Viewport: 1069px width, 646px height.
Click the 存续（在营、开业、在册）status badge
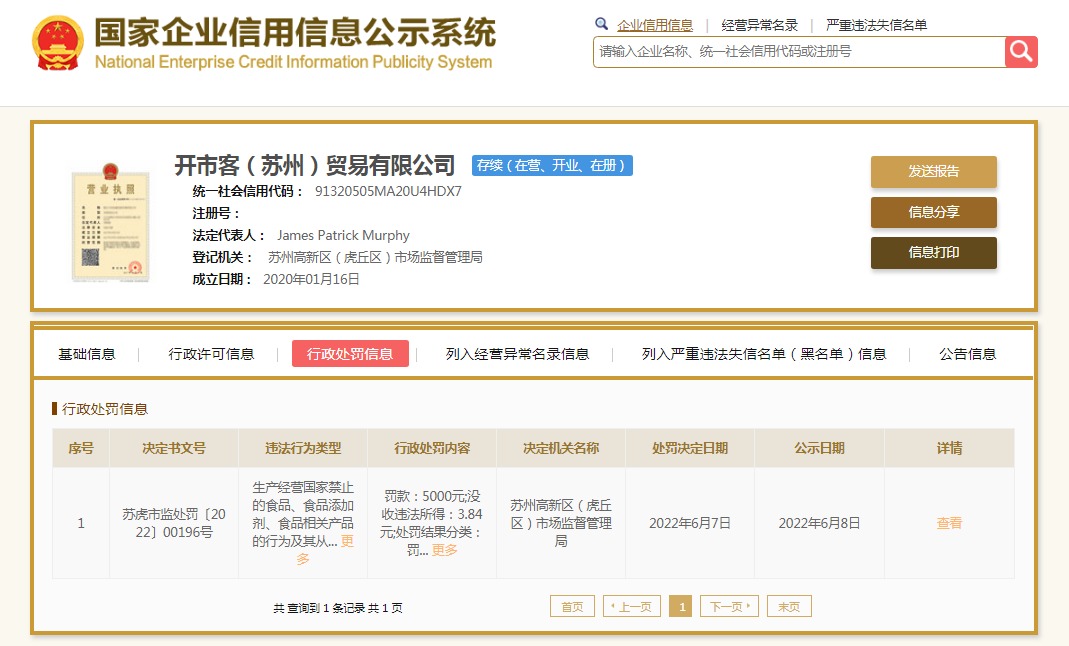point(552,166)
